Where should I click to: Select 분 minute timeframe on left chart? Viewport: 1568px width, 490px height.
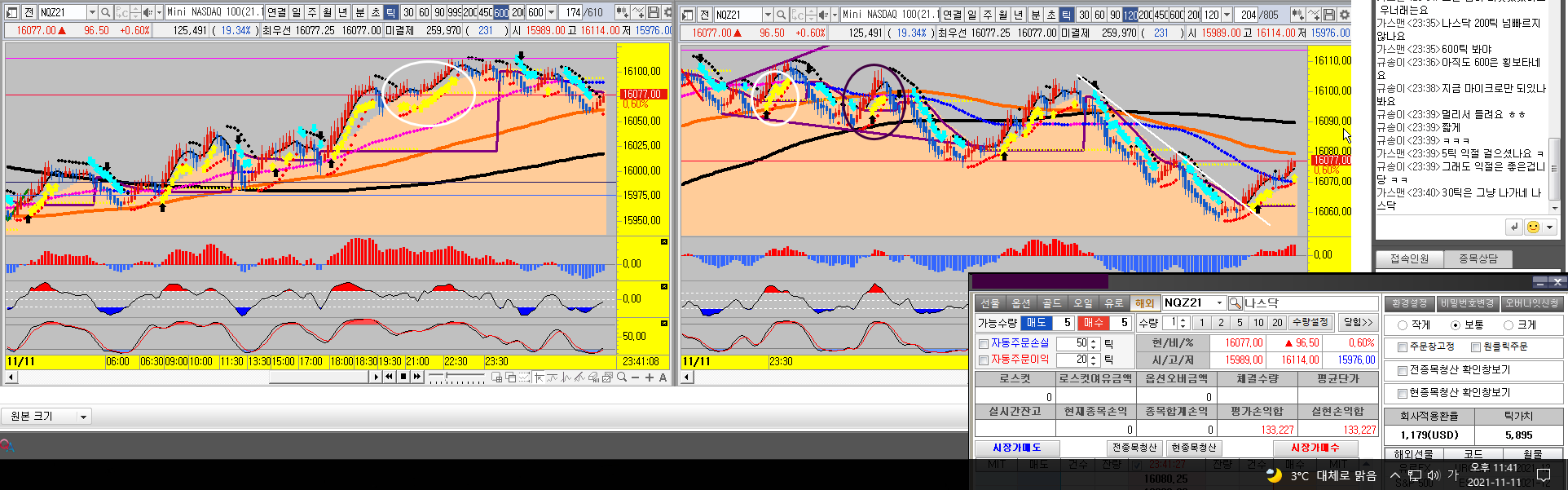coord(360,12)
